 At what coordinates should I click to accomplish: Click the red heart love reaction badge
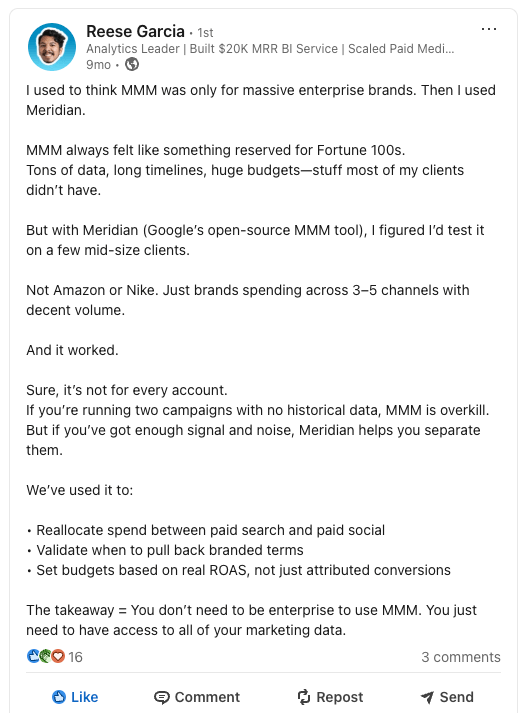[x=58, y=656]
